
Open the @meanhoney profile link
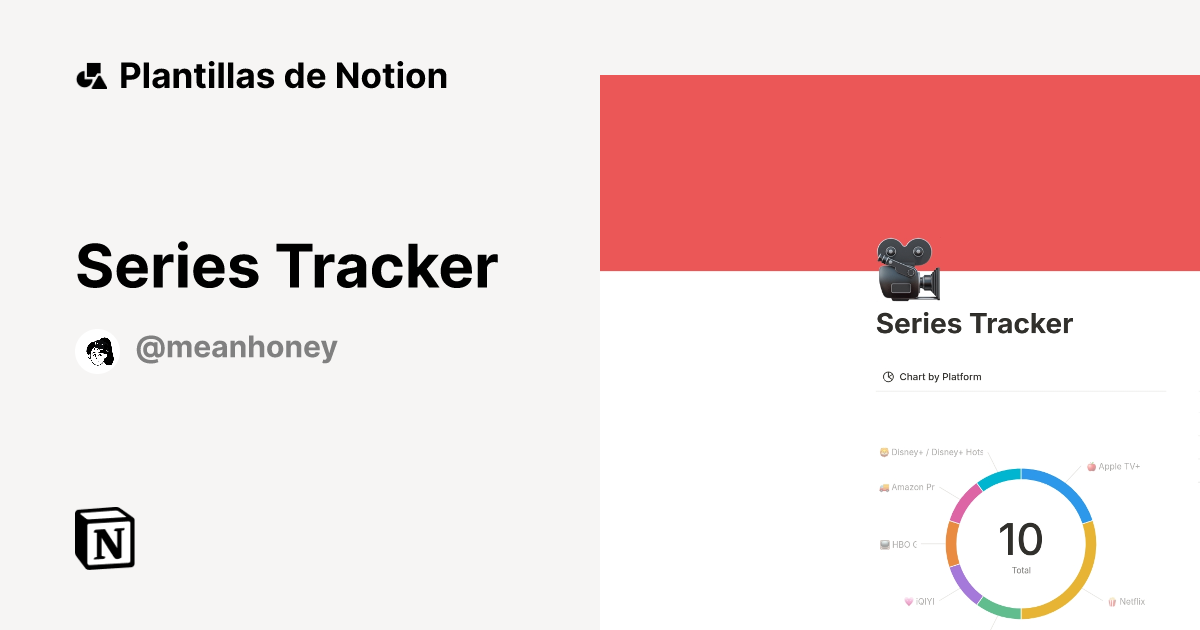[237, 348]
